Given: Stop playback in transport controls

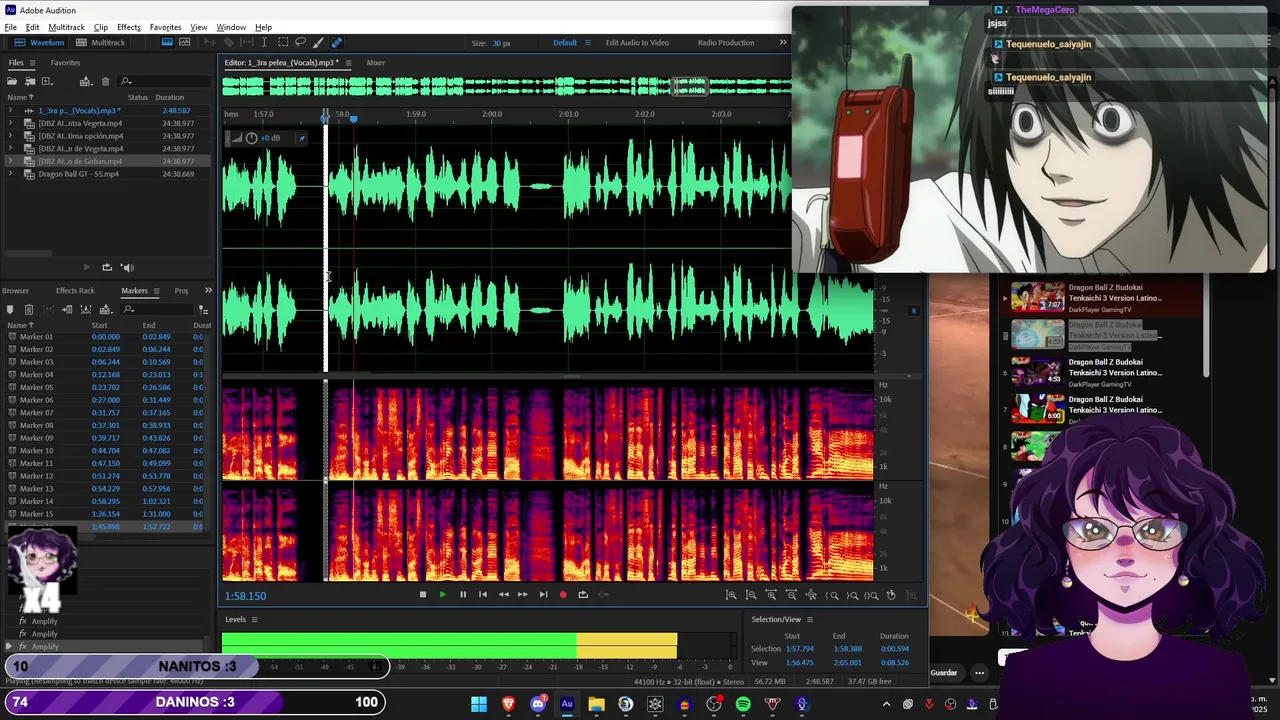Looking at the screenshot, I should coord(422,595).
